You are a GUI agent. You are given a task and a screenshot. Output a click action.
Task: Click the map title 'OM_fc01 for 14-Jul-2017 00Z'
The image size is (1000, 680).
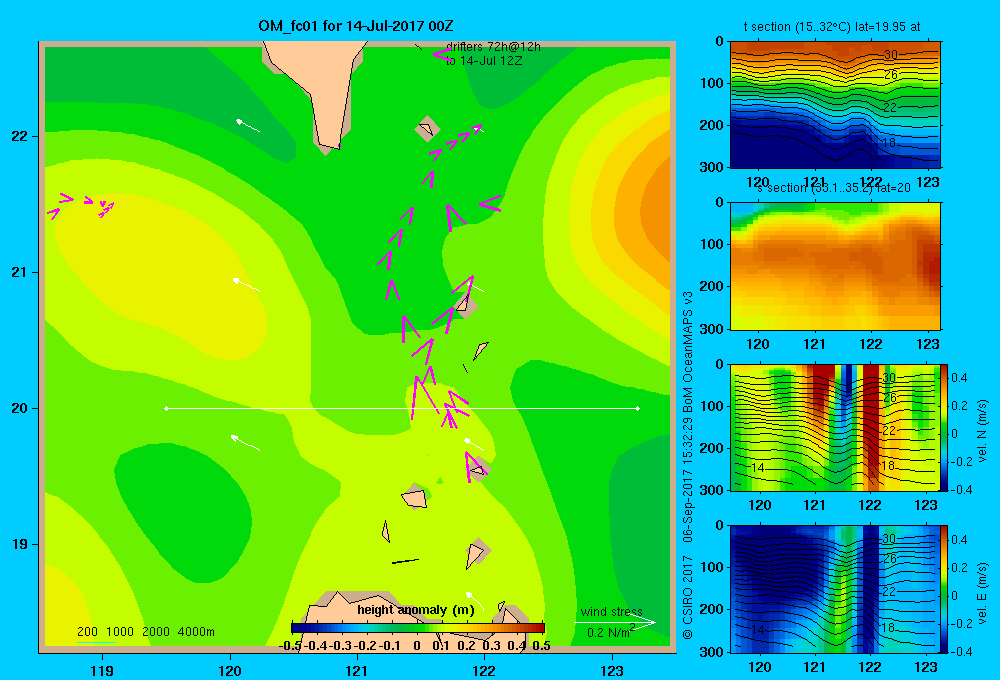click(356, 26)
